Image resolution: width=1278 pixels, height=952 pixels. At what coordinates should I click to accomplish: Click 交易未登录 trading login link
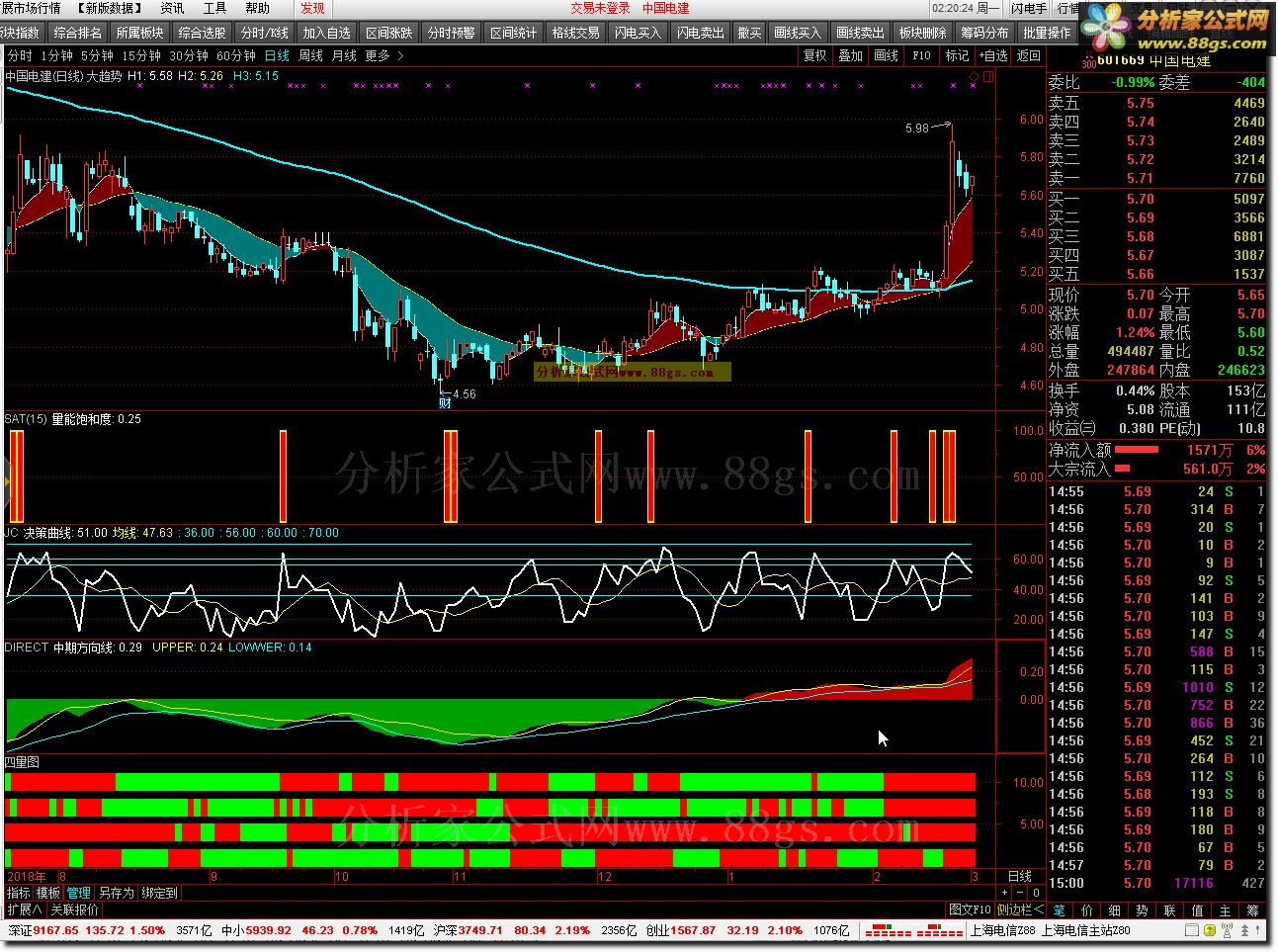pos(600,8)
